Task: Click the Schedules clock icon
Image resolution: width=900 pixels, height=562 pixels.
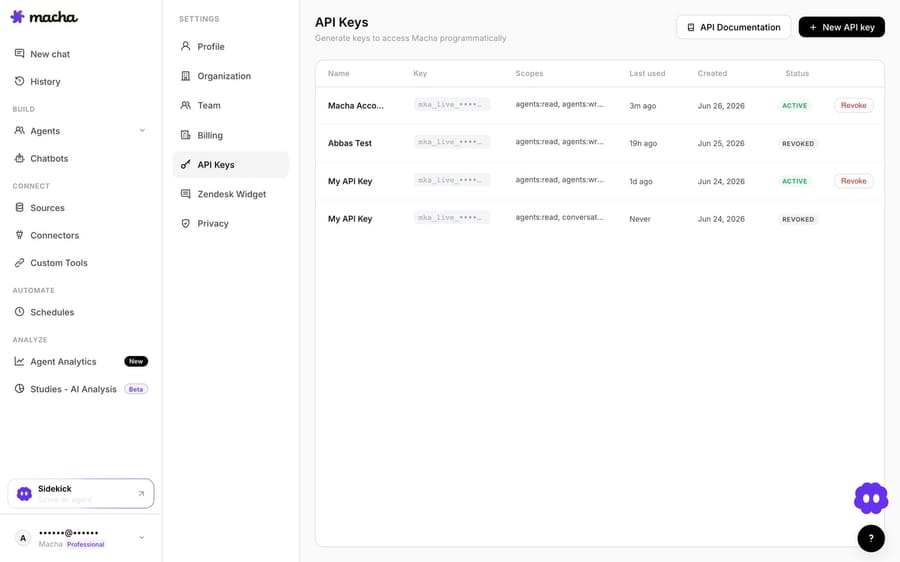Action: [20, 312]
